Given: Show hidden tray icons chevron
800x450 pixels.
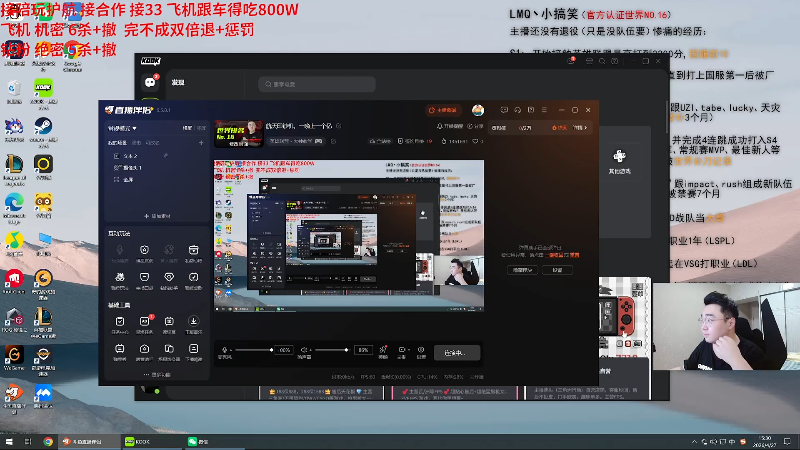Looking at the screenshot, I should click(694, 441).
